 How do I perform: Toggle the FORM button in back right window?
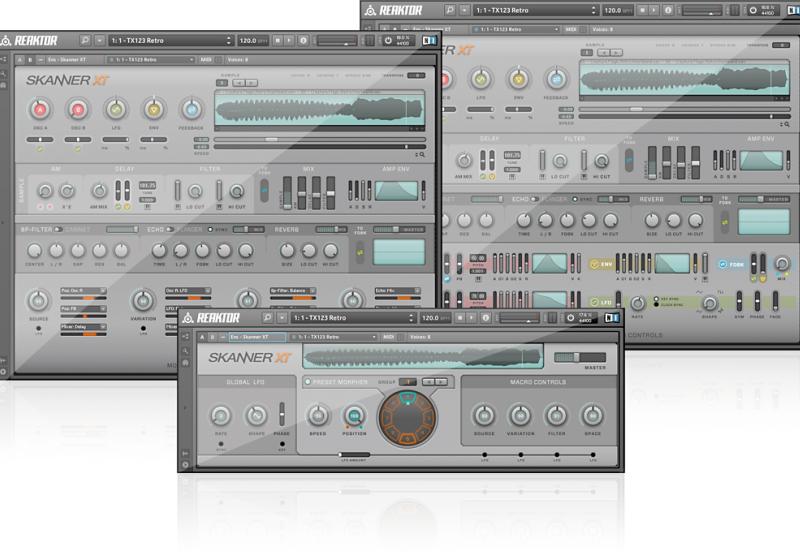tap(732, 264)
